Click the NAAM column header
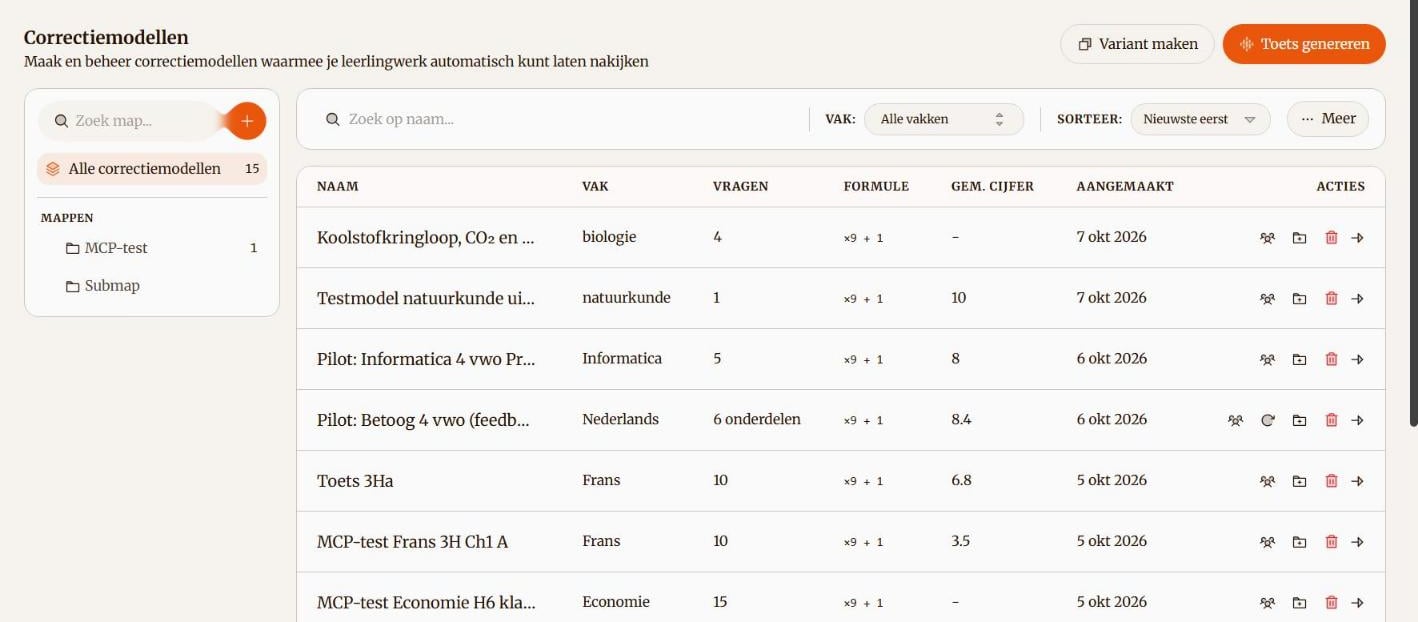Image resolution: width=1418 pixels, height=622 pixels. 338,187
